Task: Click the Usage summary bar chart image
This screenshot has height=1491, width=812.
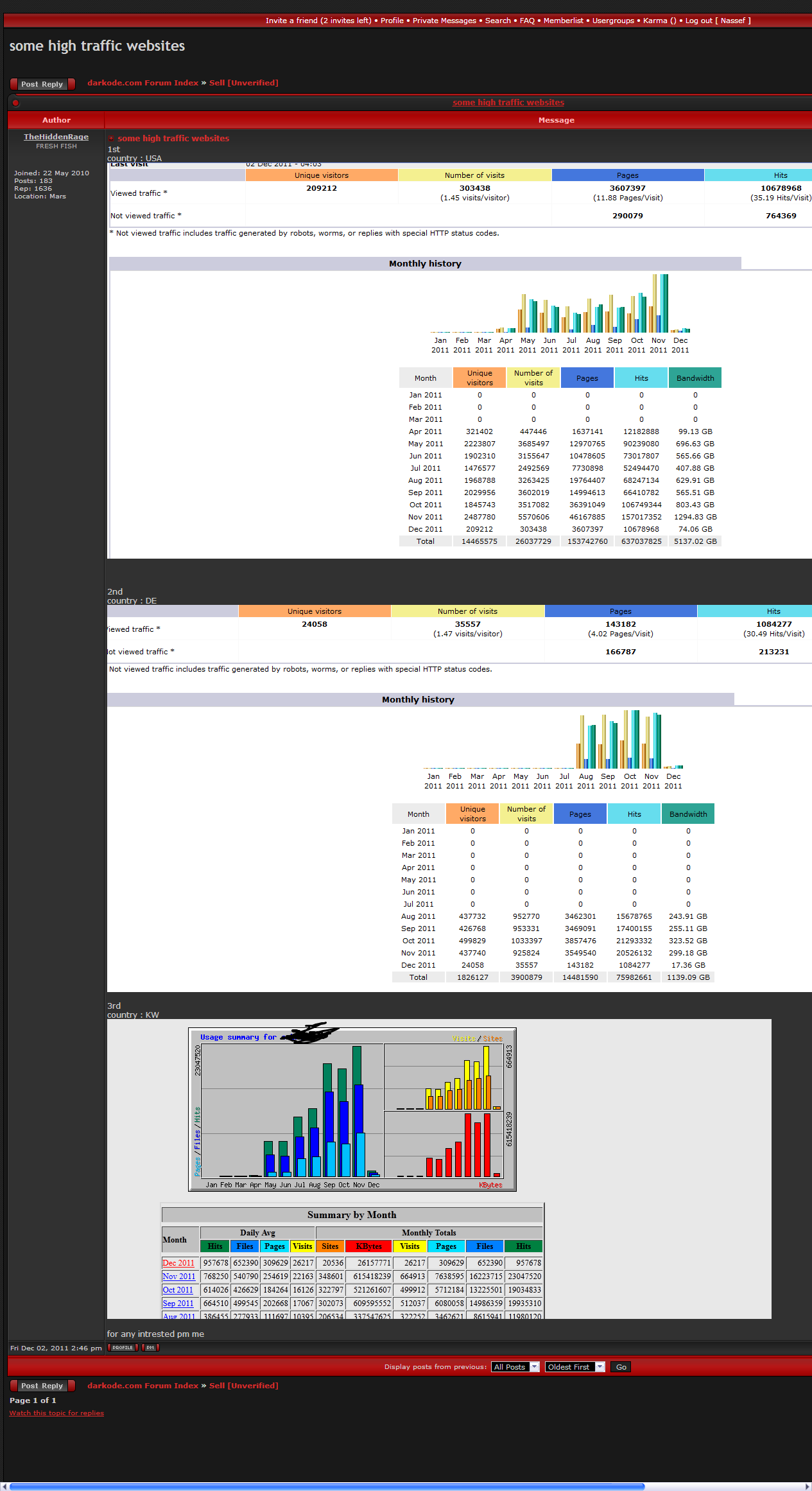Action: pyautogui.click(x=352, y=1110)
